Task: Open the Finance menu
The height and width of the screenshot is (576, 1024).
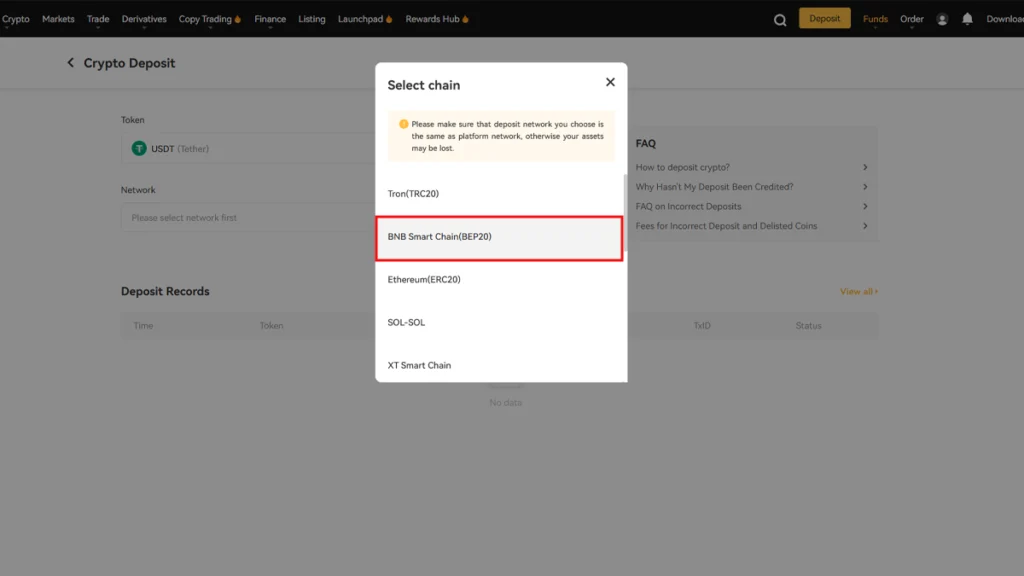Action: 270,19
